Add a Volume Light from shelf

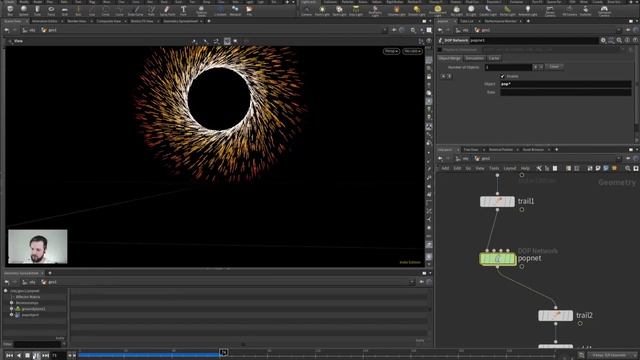pos(396,10)
